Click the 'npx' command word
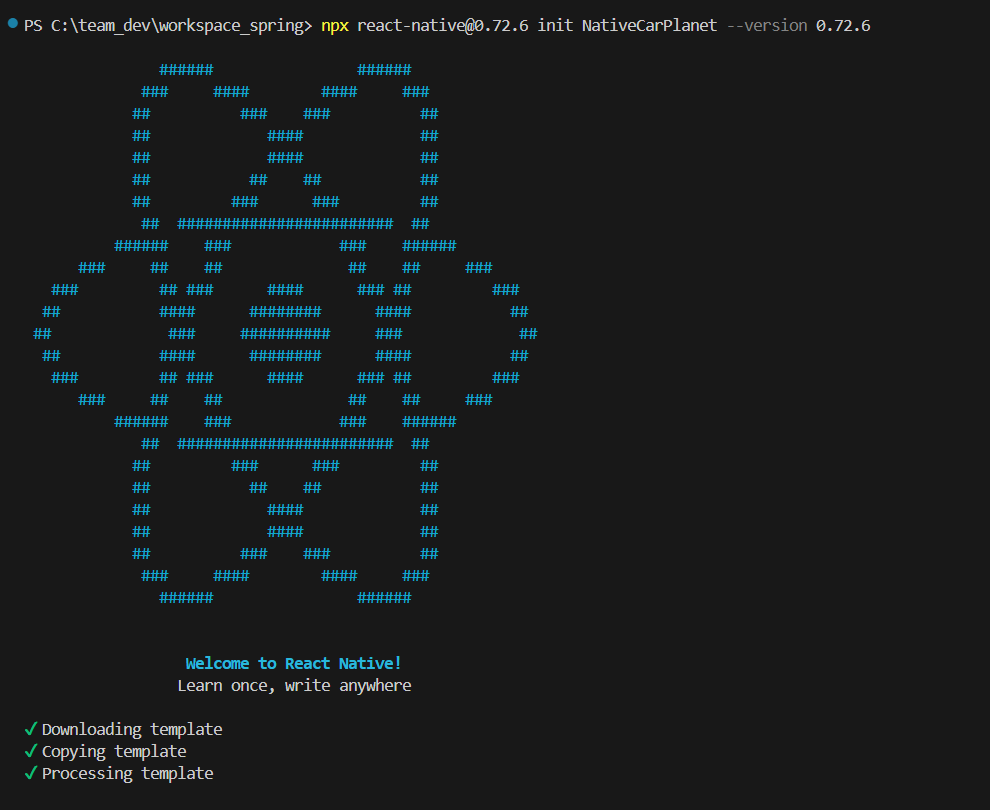Image resolution: width=990 pixels, height=810 pixels. [x=335, y=27]
